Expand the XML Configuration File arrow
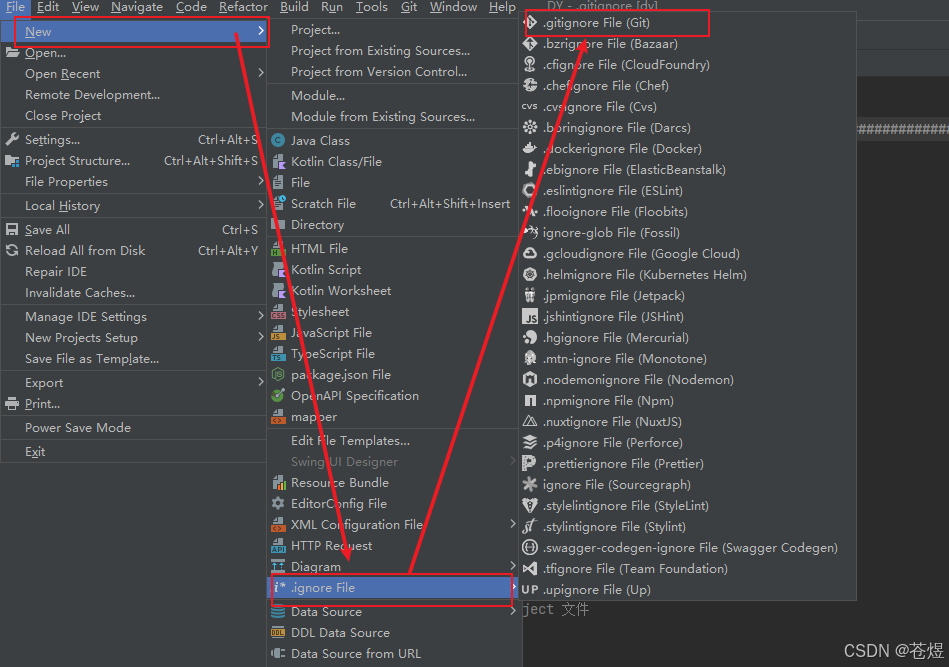 pos(513,524)
